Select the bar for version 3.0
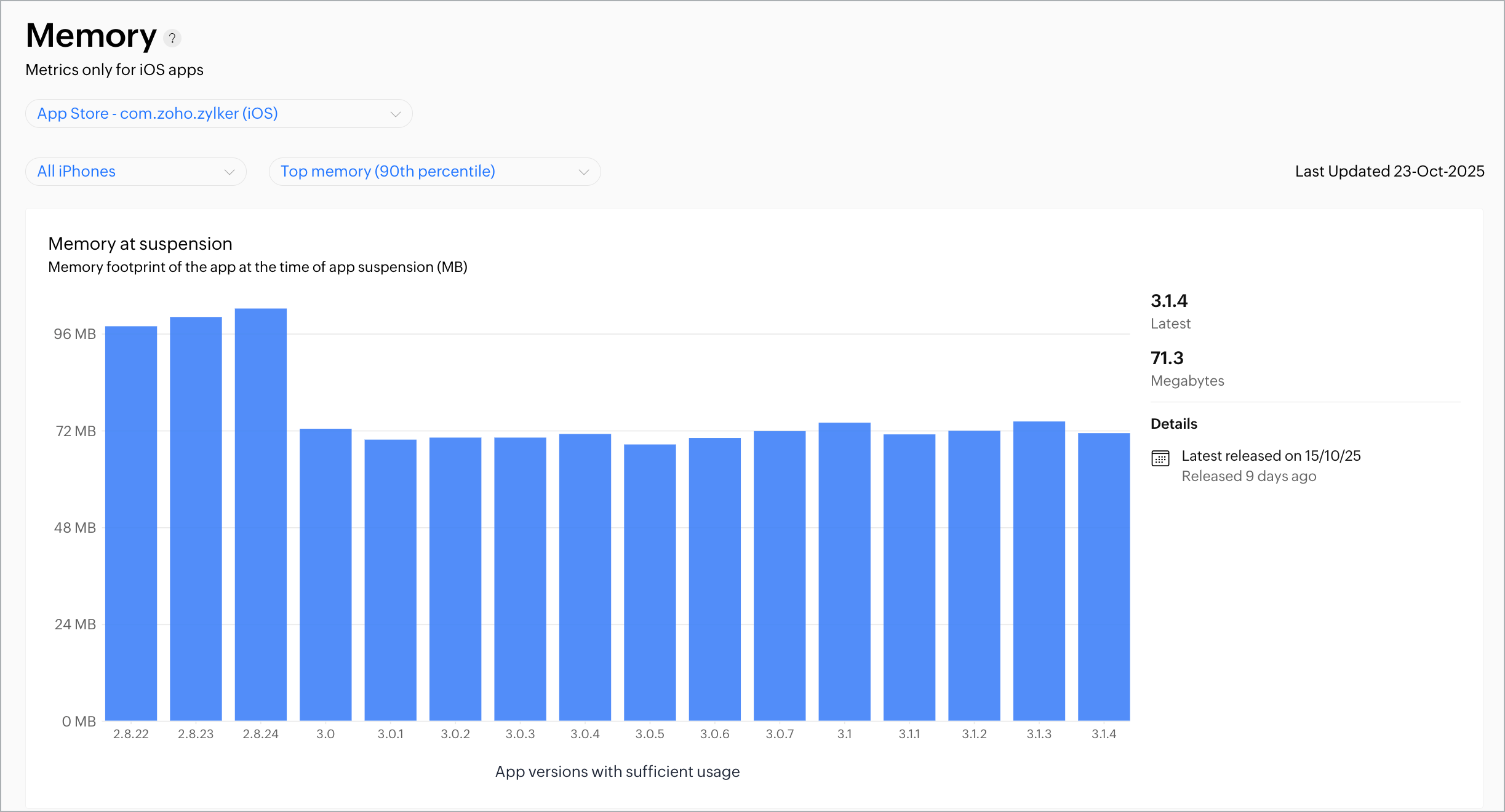 pos(325,574)
